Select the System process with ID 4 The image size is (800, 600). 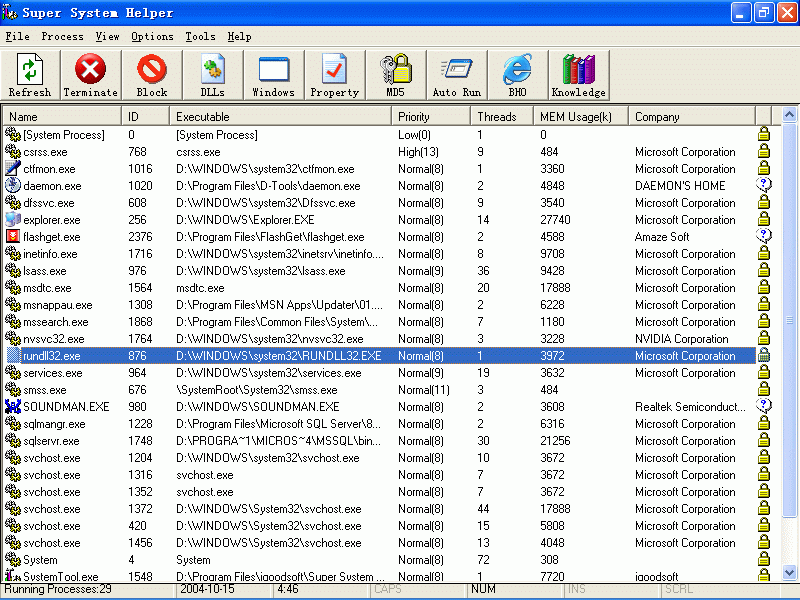[x=40, y=560]
